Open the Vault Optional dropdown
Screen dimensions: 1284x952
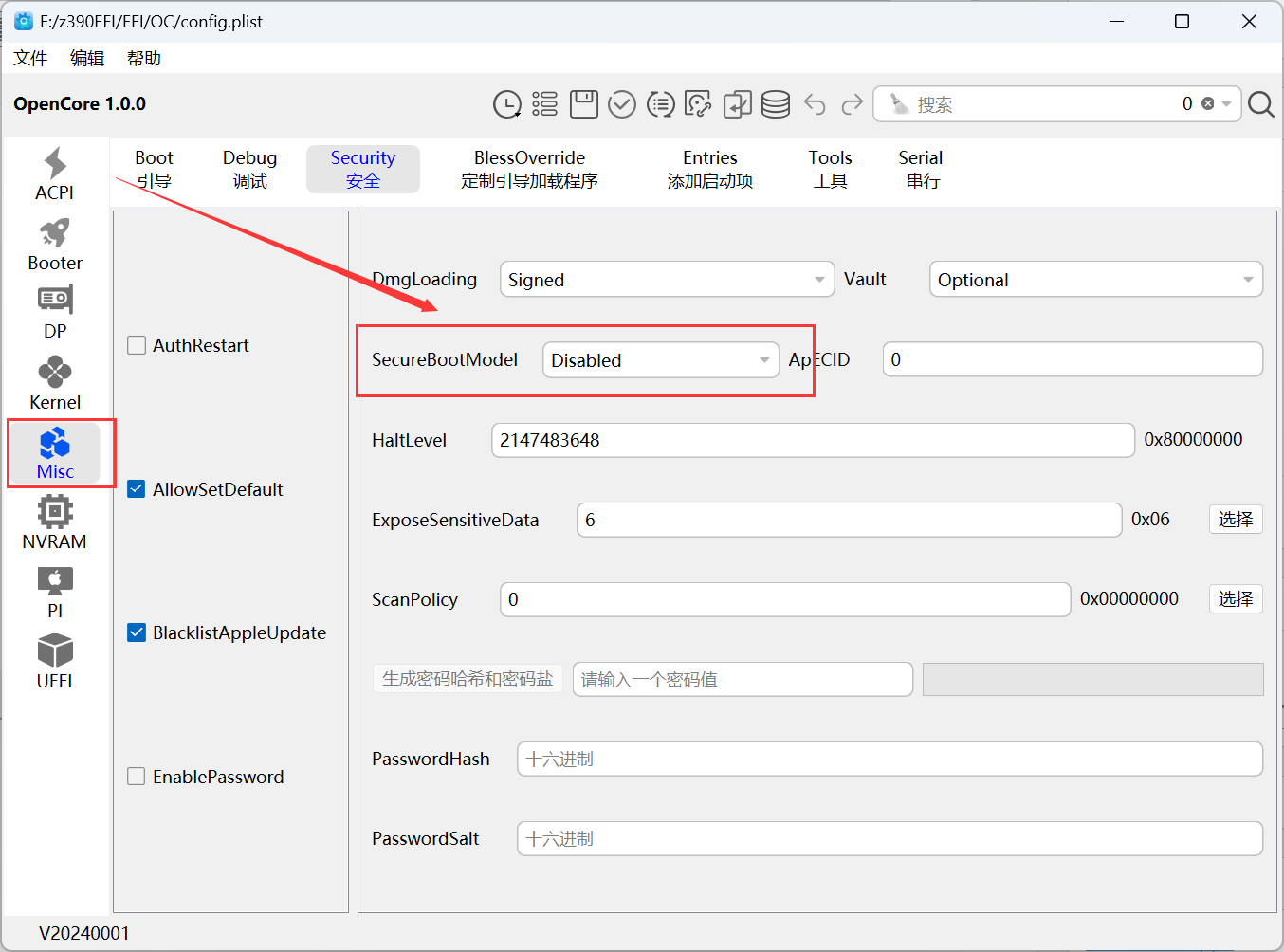coord(1095,280)
